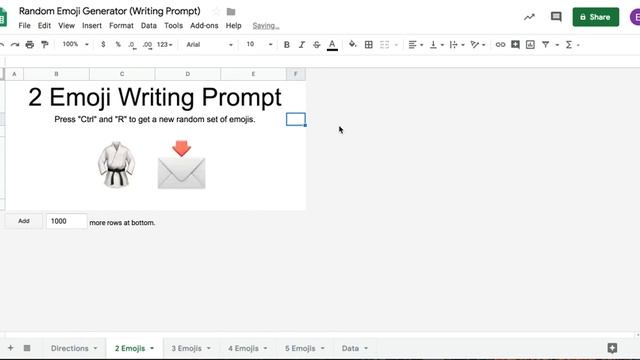
Task: Increase decimal places
Action: [147, 45]
